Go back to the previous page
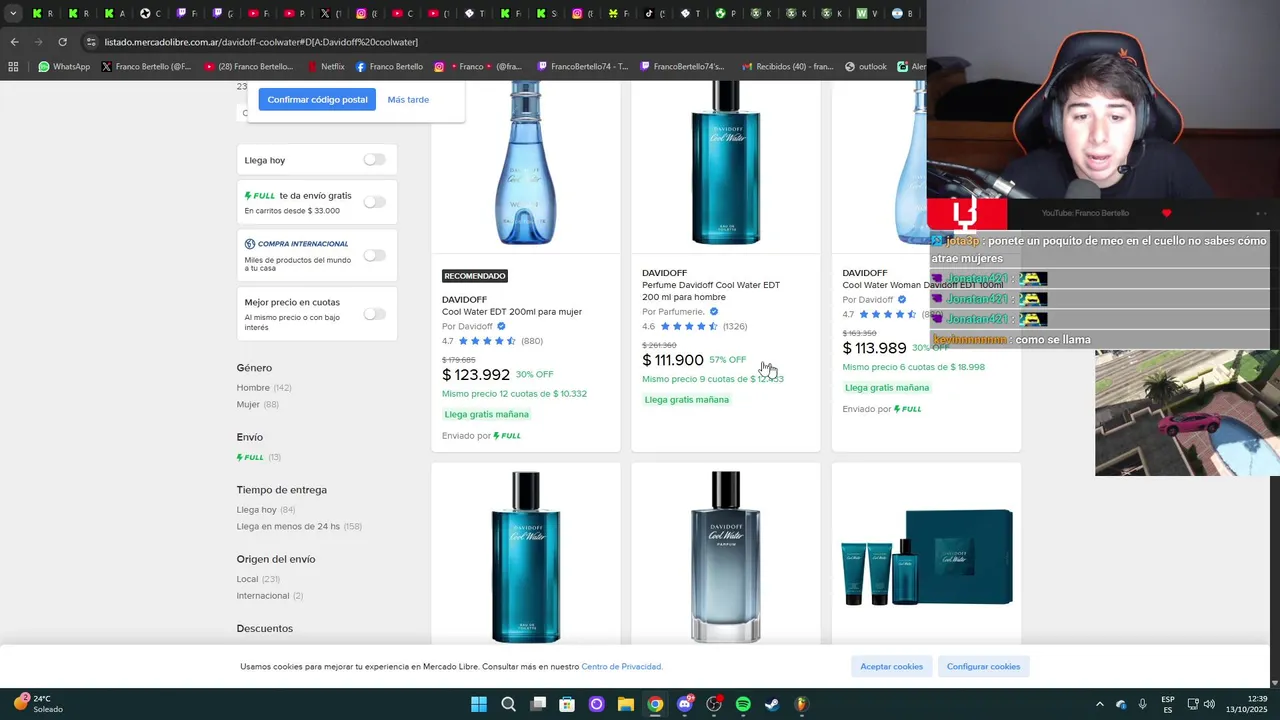Image resolution: width=1280 pixels, height=720 pixels. click(14, 42)
